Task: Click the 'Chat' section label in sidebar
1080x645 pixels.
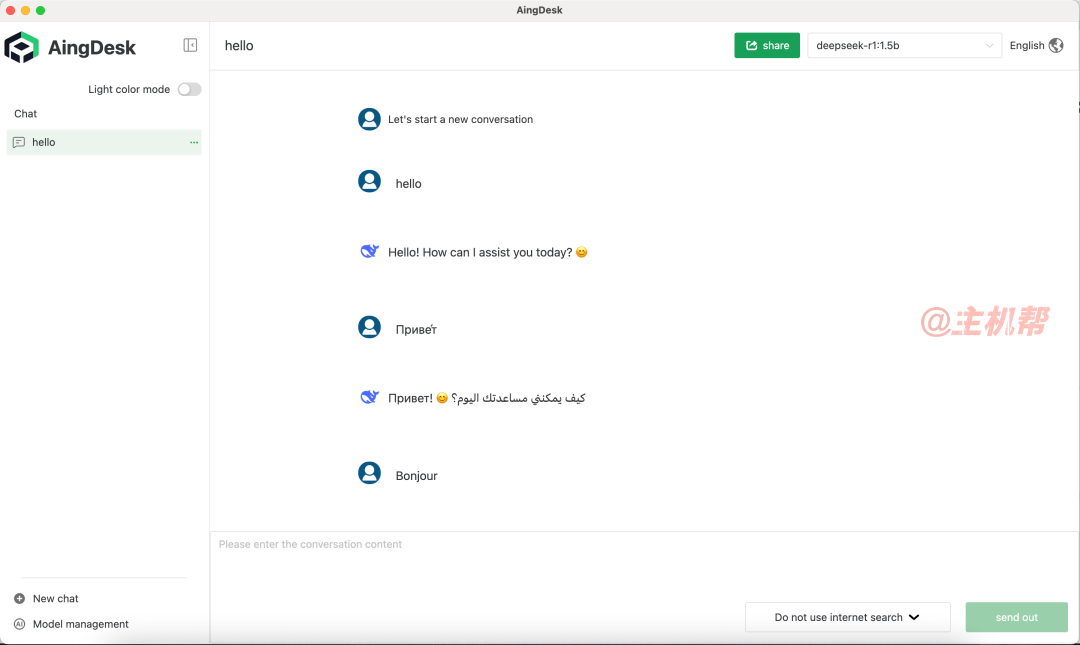Action: pos(25,114)
